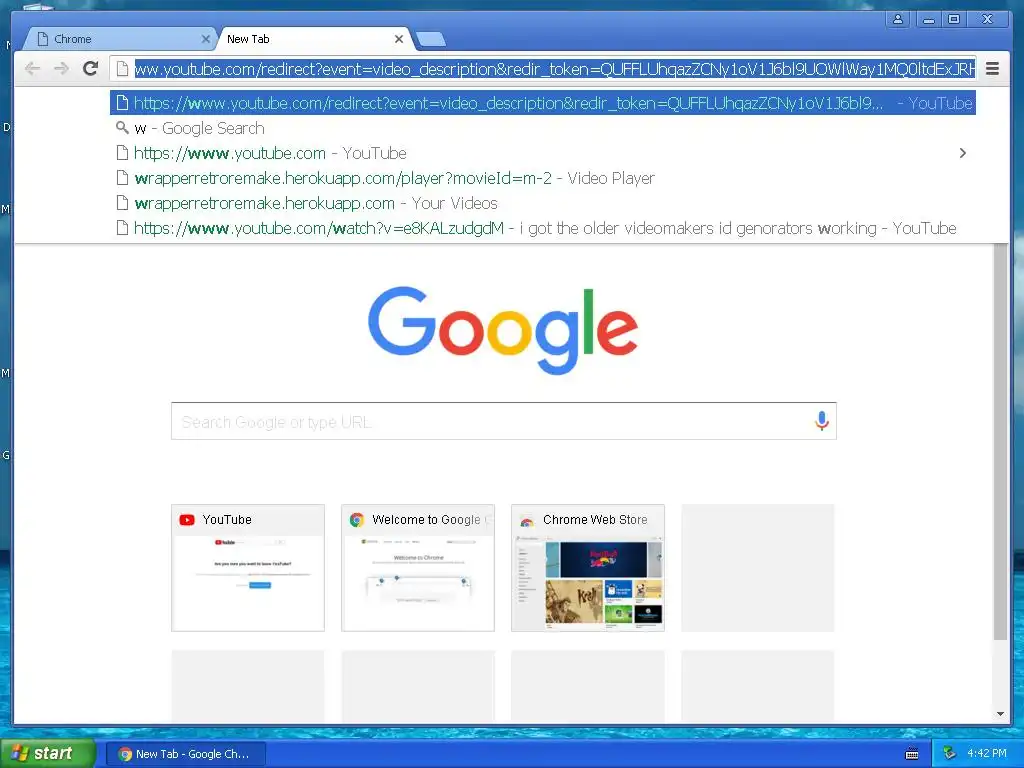Click the page icon in the address bar
The image size is (1024, 768).
tap(122, 69)
